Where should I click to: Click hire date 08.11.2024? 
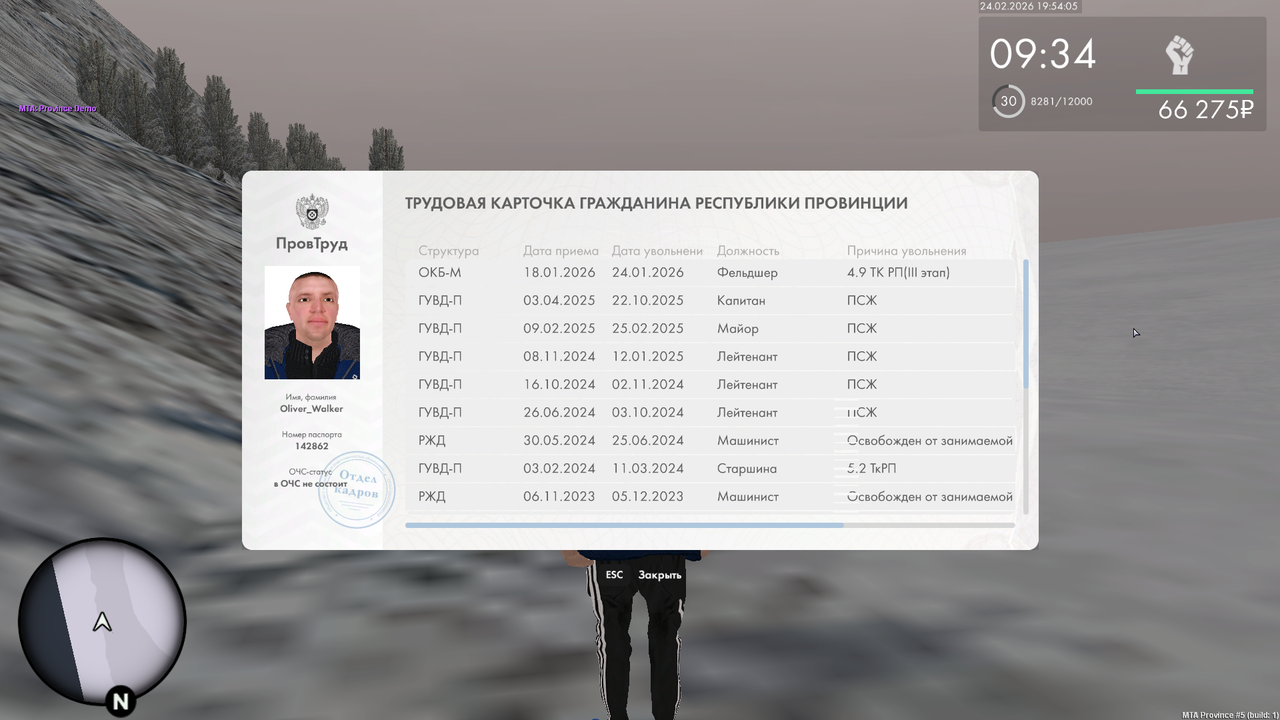(x=559, y=357)
